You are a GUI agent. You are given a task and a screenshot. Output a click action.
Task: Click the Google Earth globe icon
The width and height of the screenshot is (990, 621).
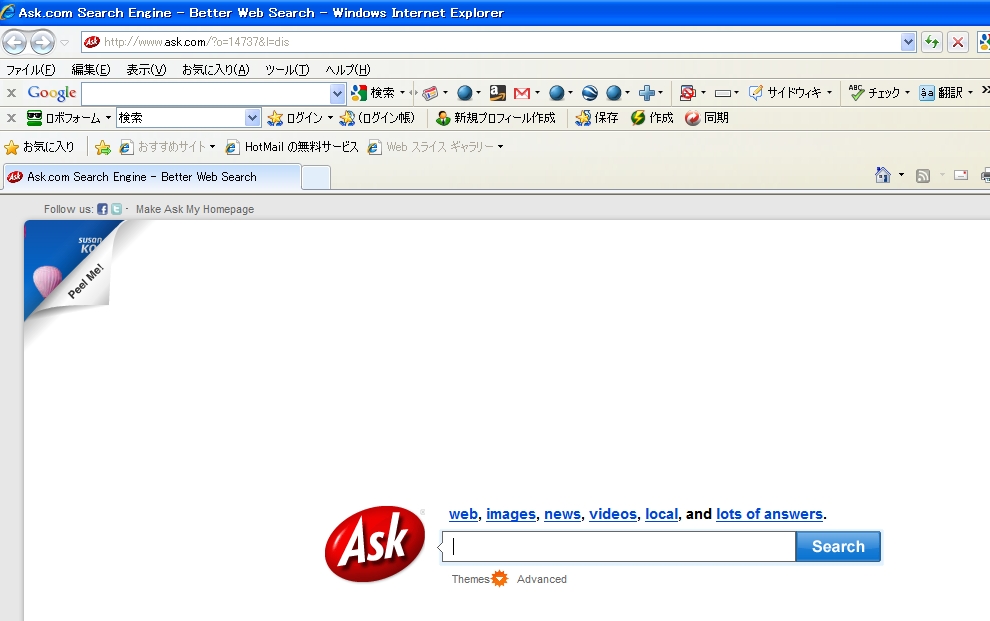pos(590,93)
